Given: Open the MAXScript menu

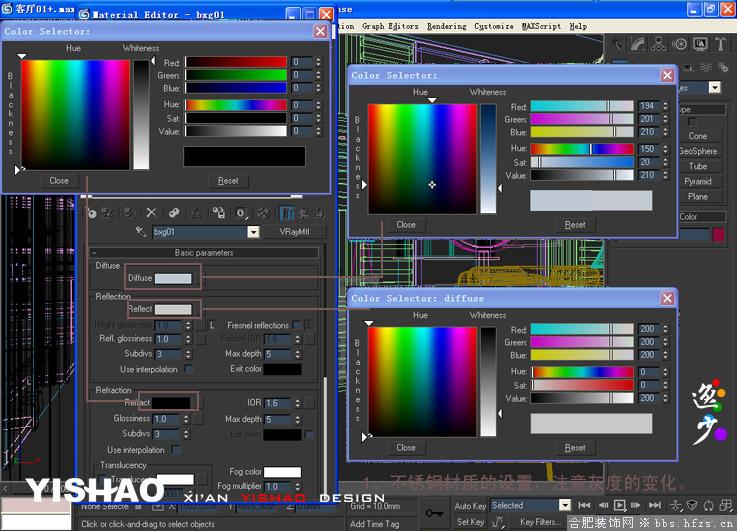Looking at the screenshot, I should tap(541, 26).
